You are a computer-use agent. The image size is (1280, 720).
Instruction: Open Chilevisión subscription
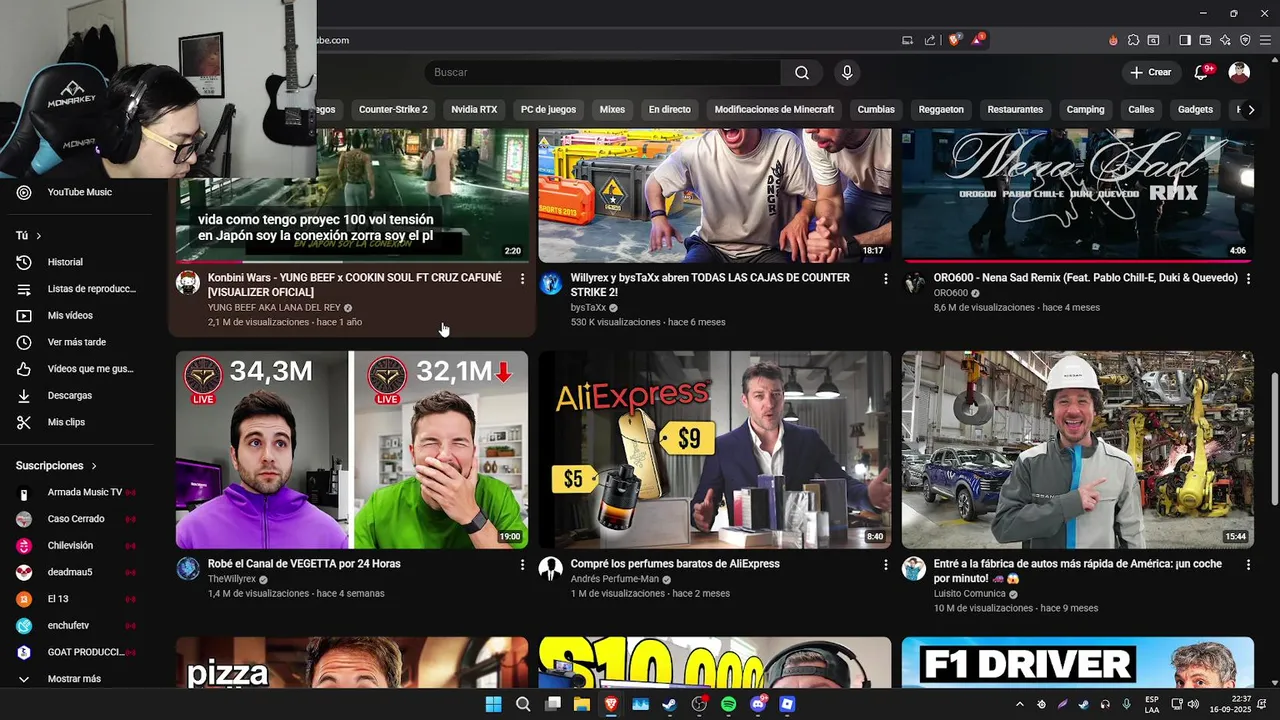pyautogui.click(x=78, y=545)
